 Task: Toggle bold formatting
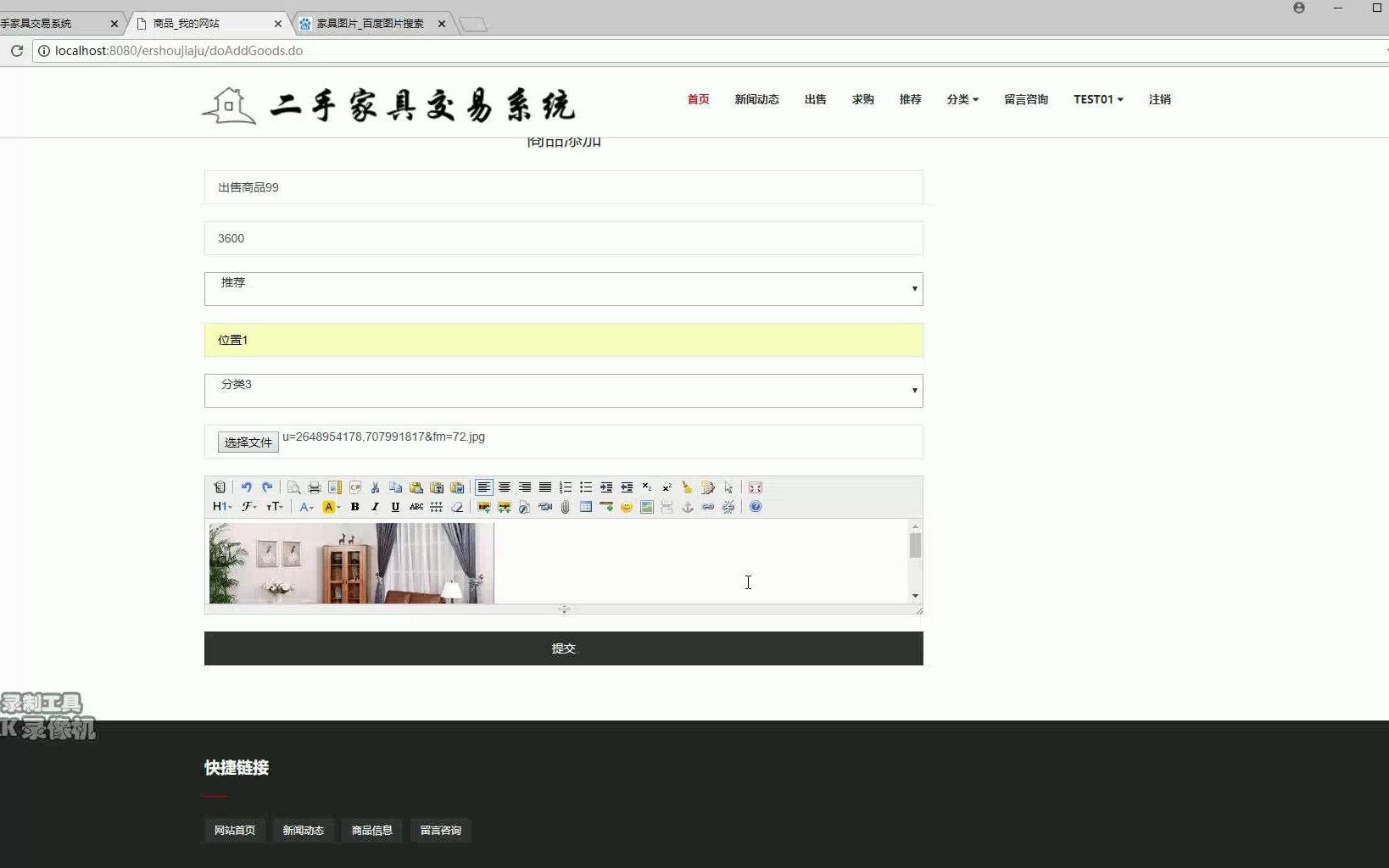click(355, 507)
